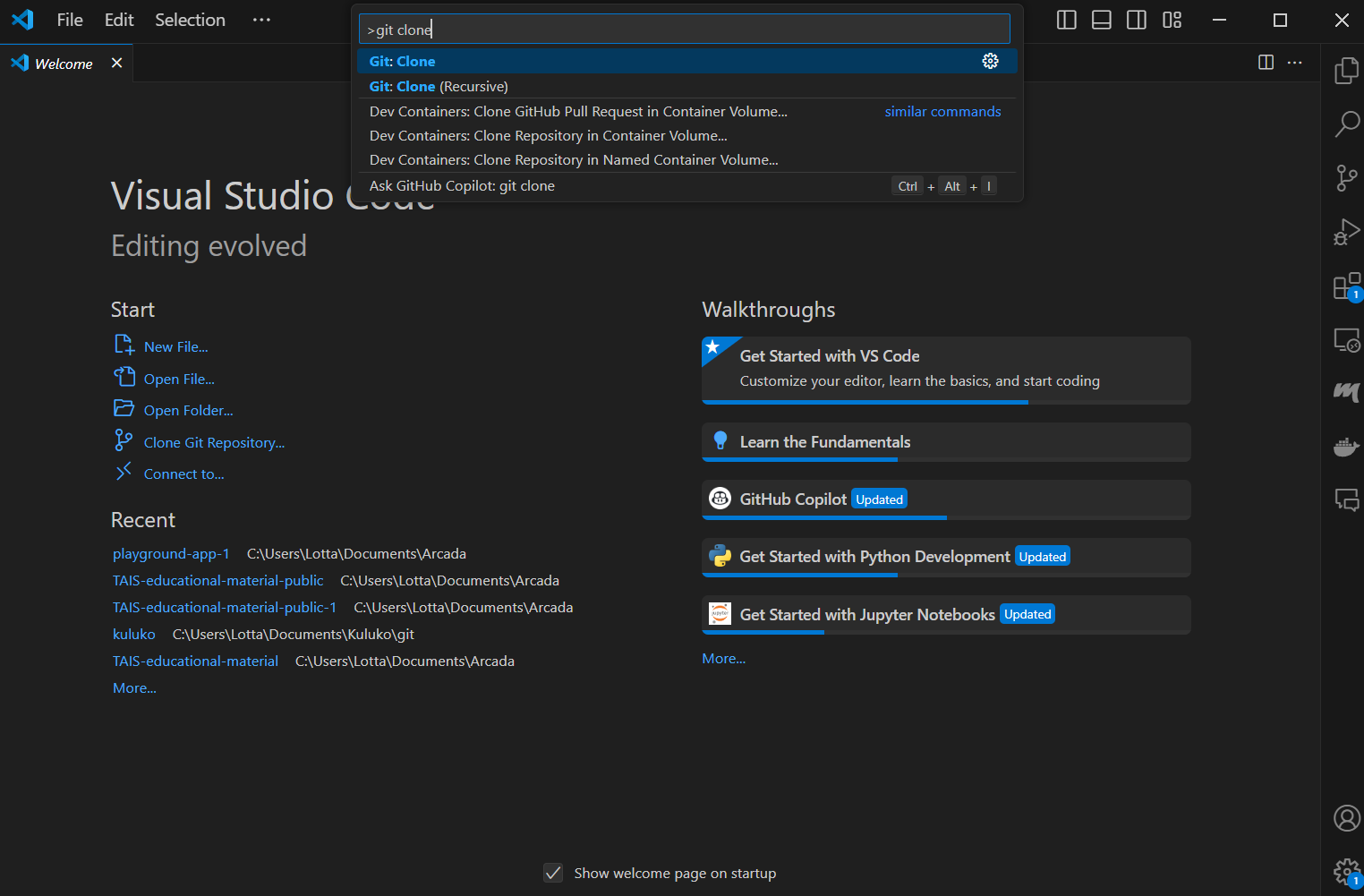Open recent playground-app-1 folder

171,554
